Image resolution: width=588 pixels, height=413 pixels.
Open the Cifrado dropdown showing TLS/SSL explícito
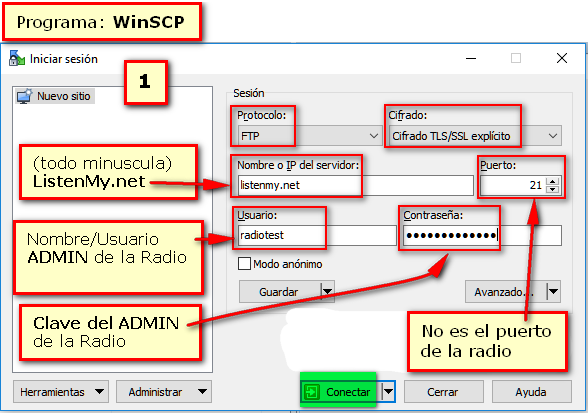tap(475, 136)
